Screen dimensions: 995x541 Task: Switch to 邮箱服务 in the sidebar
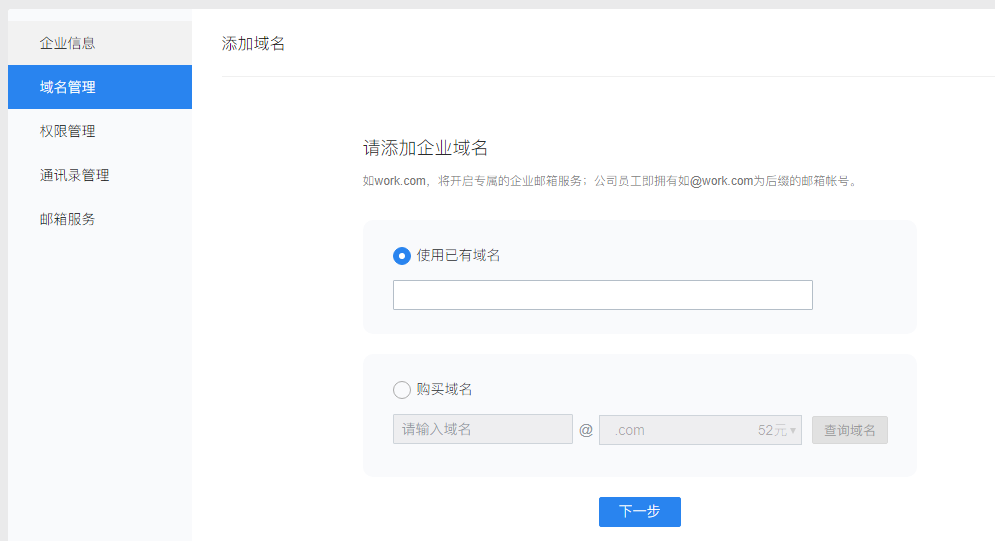pos(68,219)
